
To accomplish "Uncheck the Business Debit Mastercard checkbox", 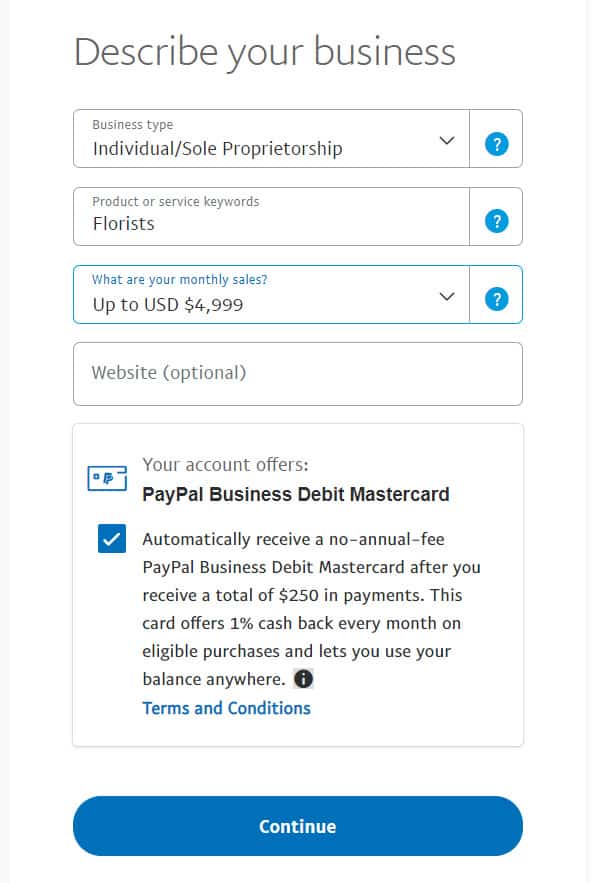I will [111, 538].
